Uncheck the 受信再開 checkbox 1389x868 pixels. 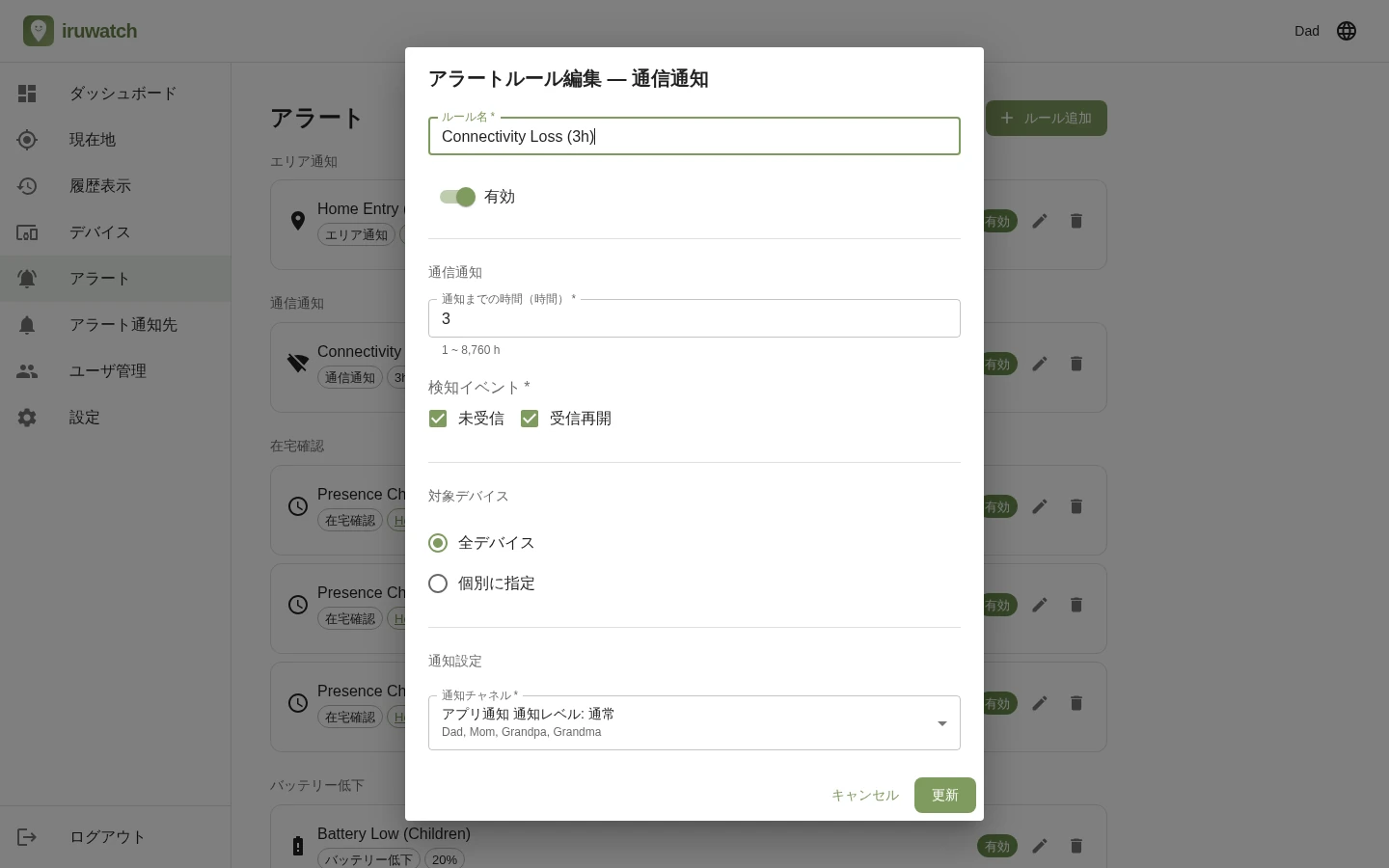tap(530, 419)
